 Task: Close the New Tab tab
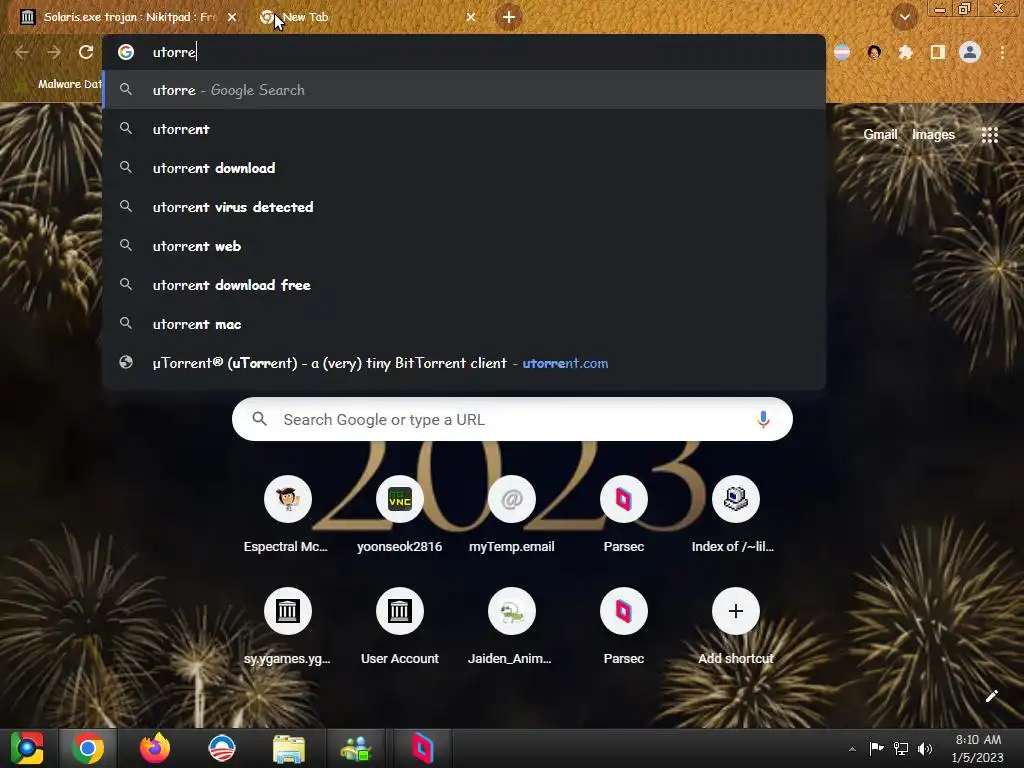click(x=471, y=17)
